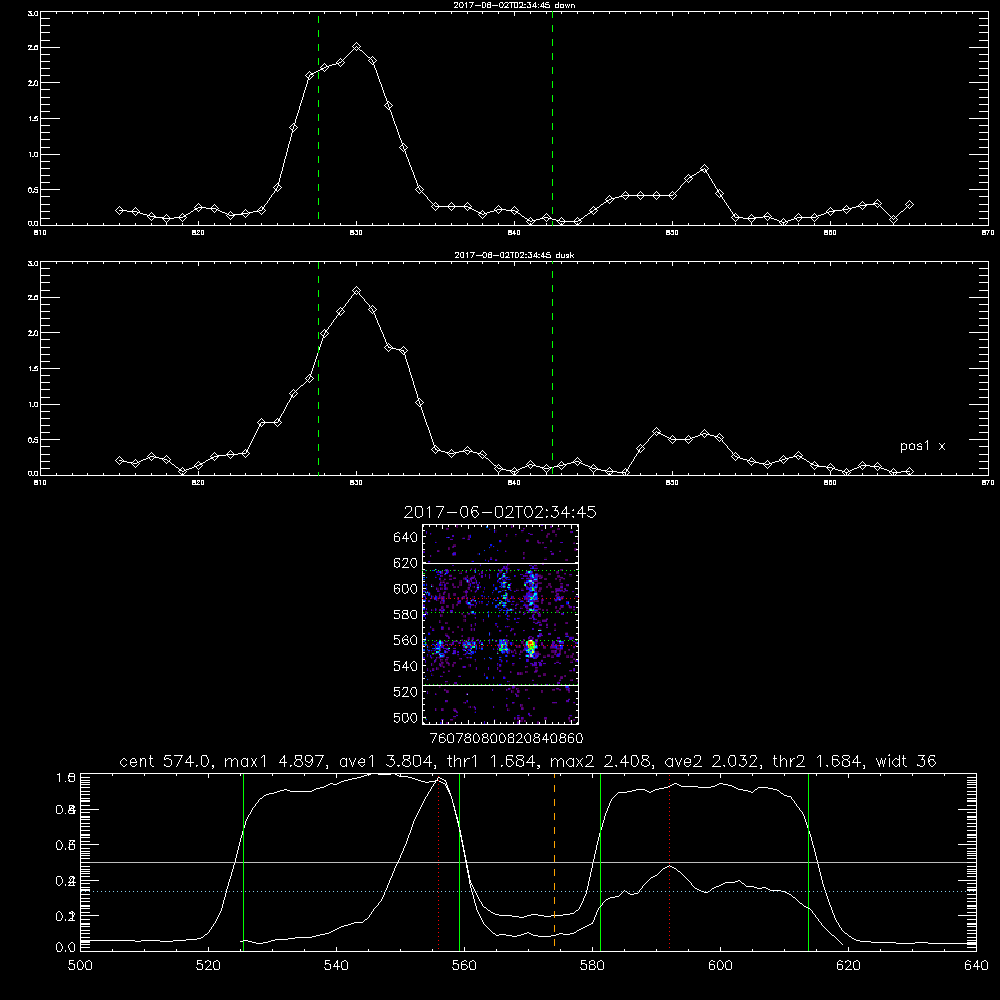The image size is (1000, 1000).
Task: Click the image's 560 y-axis label
Action: [x=406, y=640]
